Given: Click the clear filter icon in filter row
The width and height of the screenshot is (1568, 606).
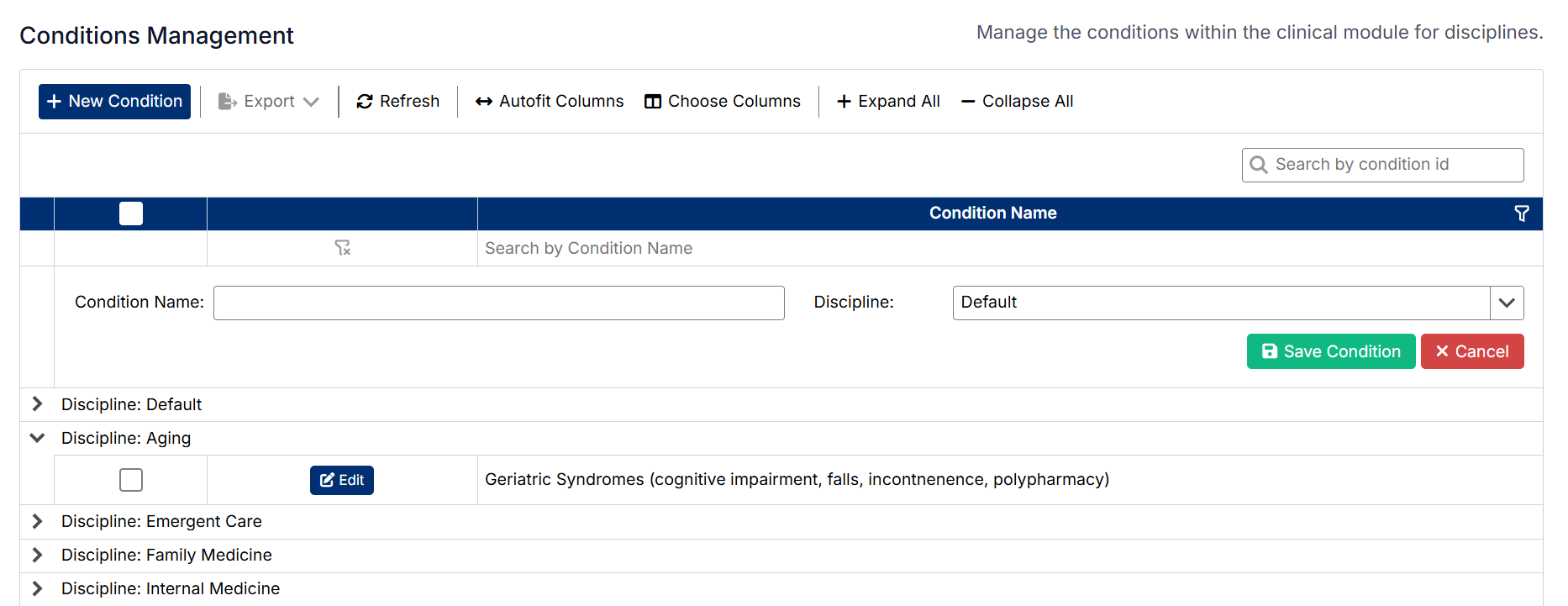Looking at the screenshot, I should point(342,248).
